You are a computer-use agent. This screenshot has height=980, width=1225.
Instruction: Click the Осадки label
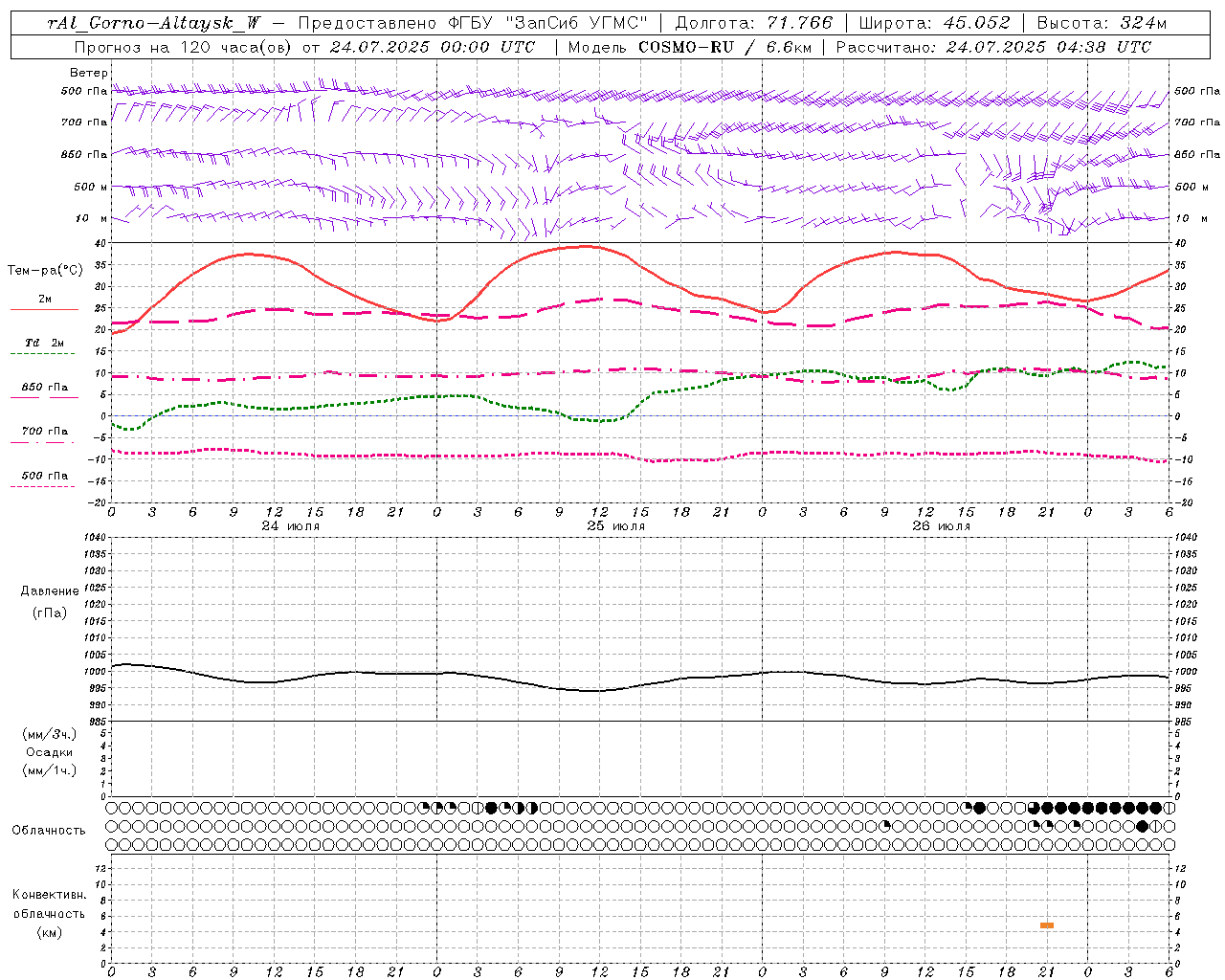[50, 752]
